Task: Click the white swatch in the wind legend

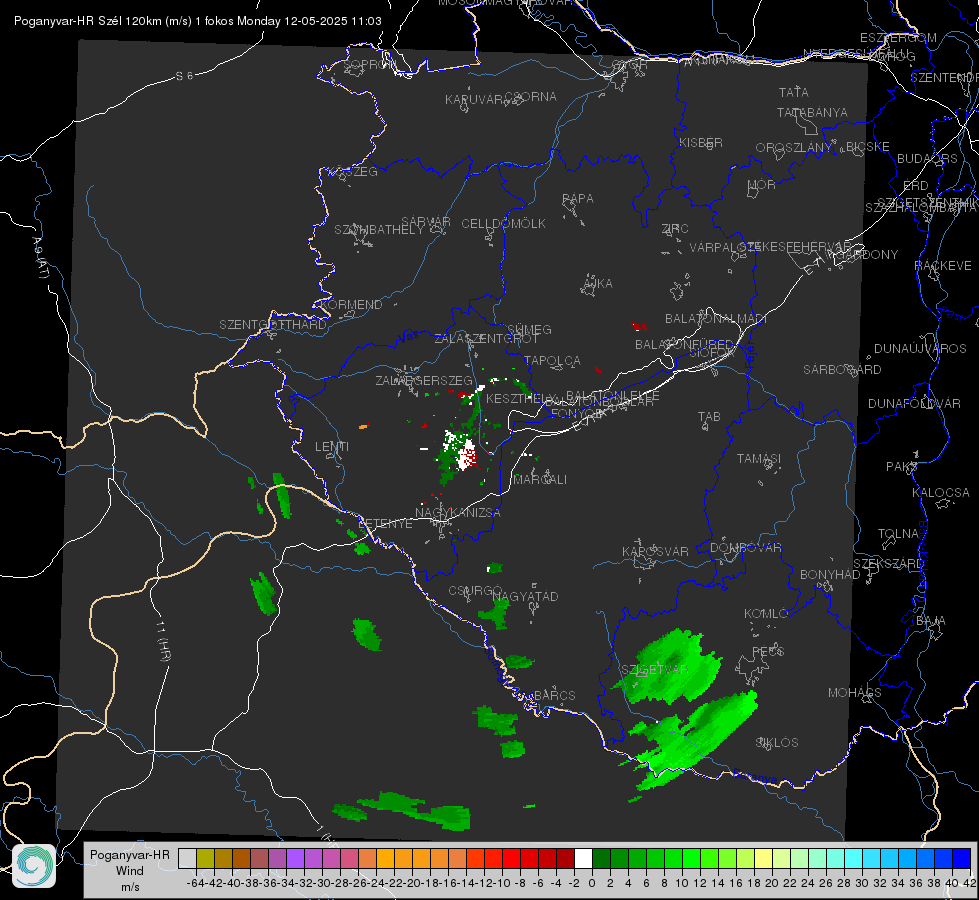Action: click(583, 858)
